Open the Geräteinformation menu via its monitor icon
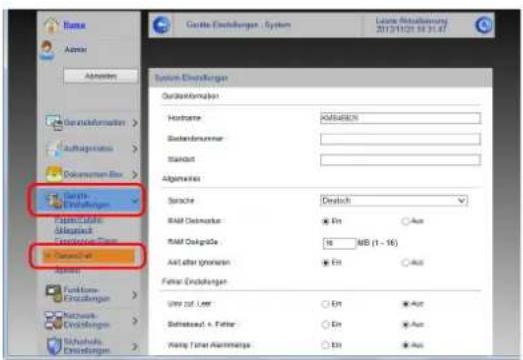 pyautogui.click(x=54, y=122)
